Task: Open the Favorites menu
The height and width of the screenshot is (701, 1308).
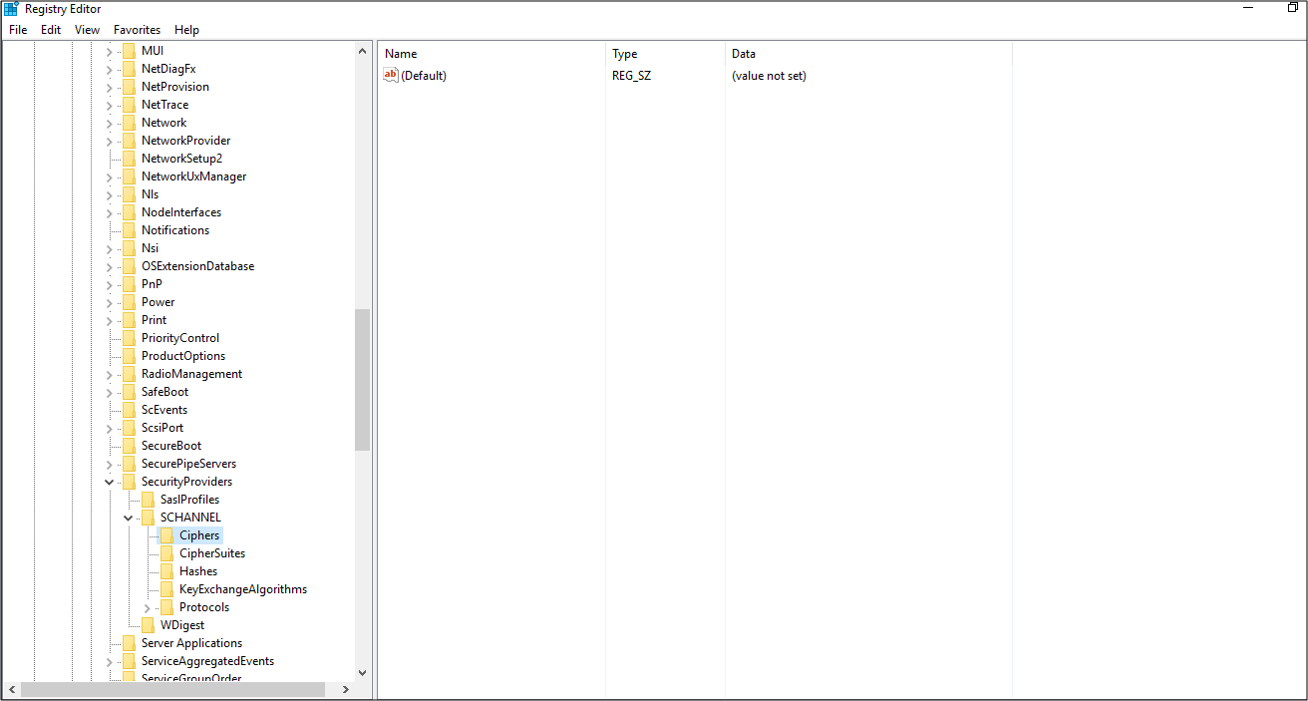Action: [137, 30]
